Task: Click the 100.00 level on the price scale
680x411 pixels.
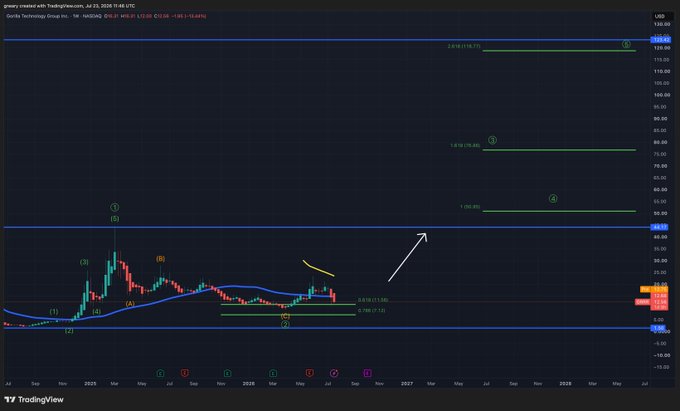Action: [662, 95]
